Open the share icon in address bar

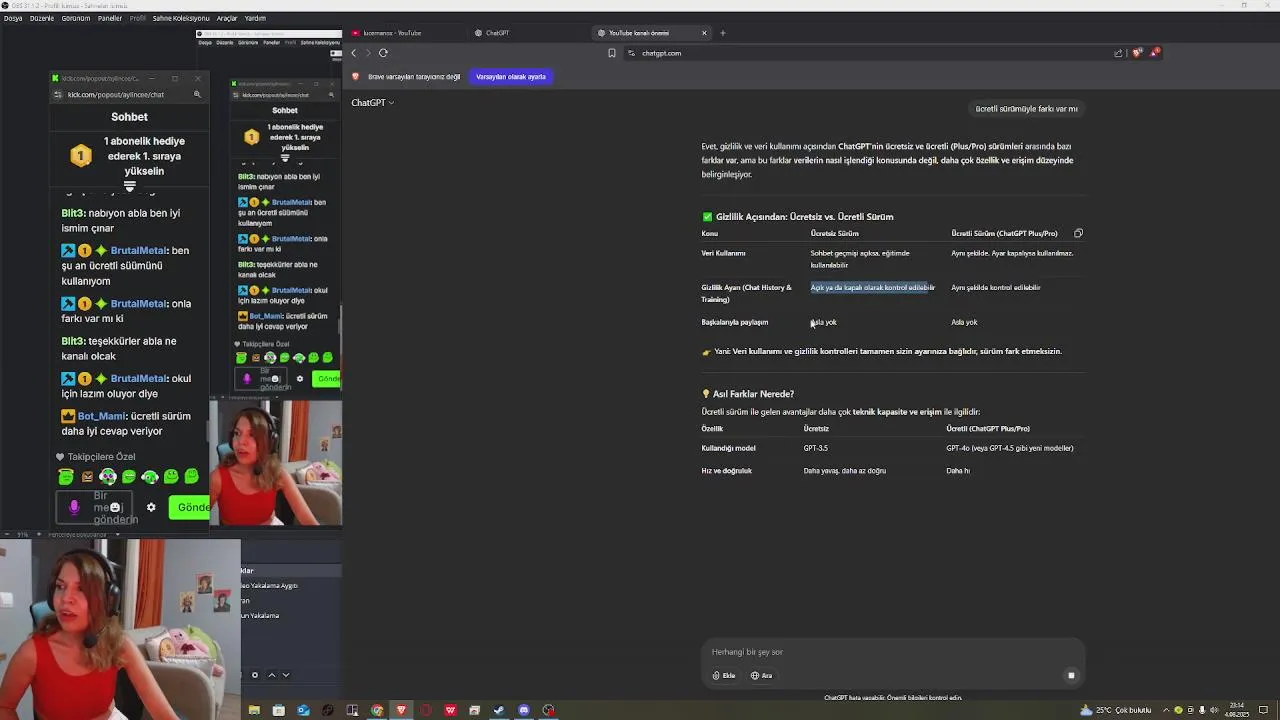tap(1118, 53)
